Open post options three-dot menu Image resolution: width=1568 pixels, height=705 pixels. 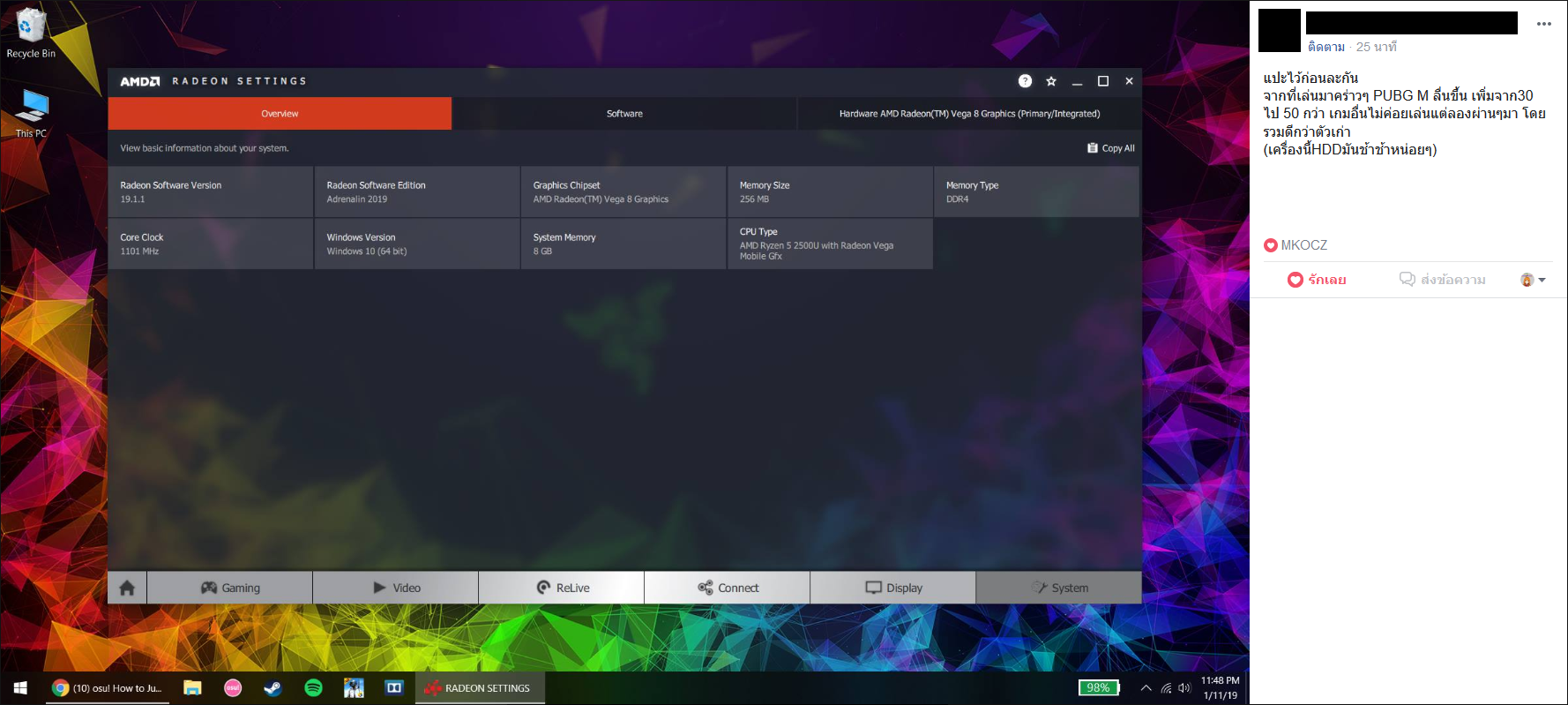tap(1544, 24)
